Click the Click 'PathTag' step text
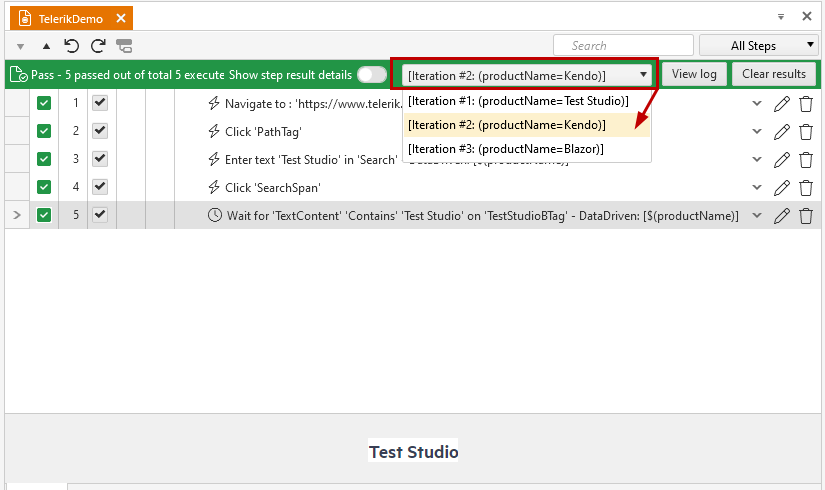825x490 pixels. [x=263, y=132]
